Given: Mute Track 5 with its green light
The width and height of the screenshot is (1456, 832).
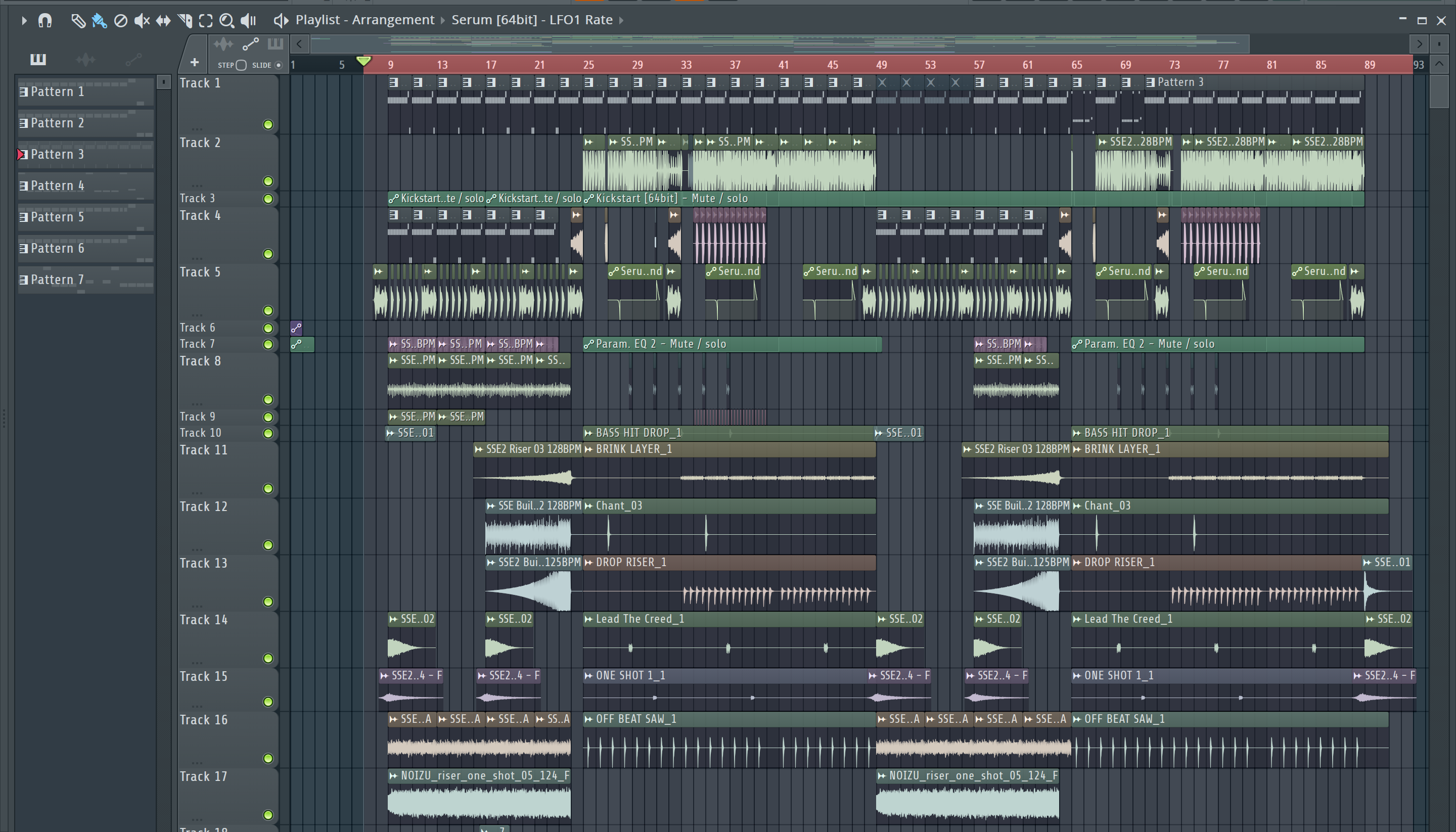Looking at the screenshot, I should click(x=268, y=311).
